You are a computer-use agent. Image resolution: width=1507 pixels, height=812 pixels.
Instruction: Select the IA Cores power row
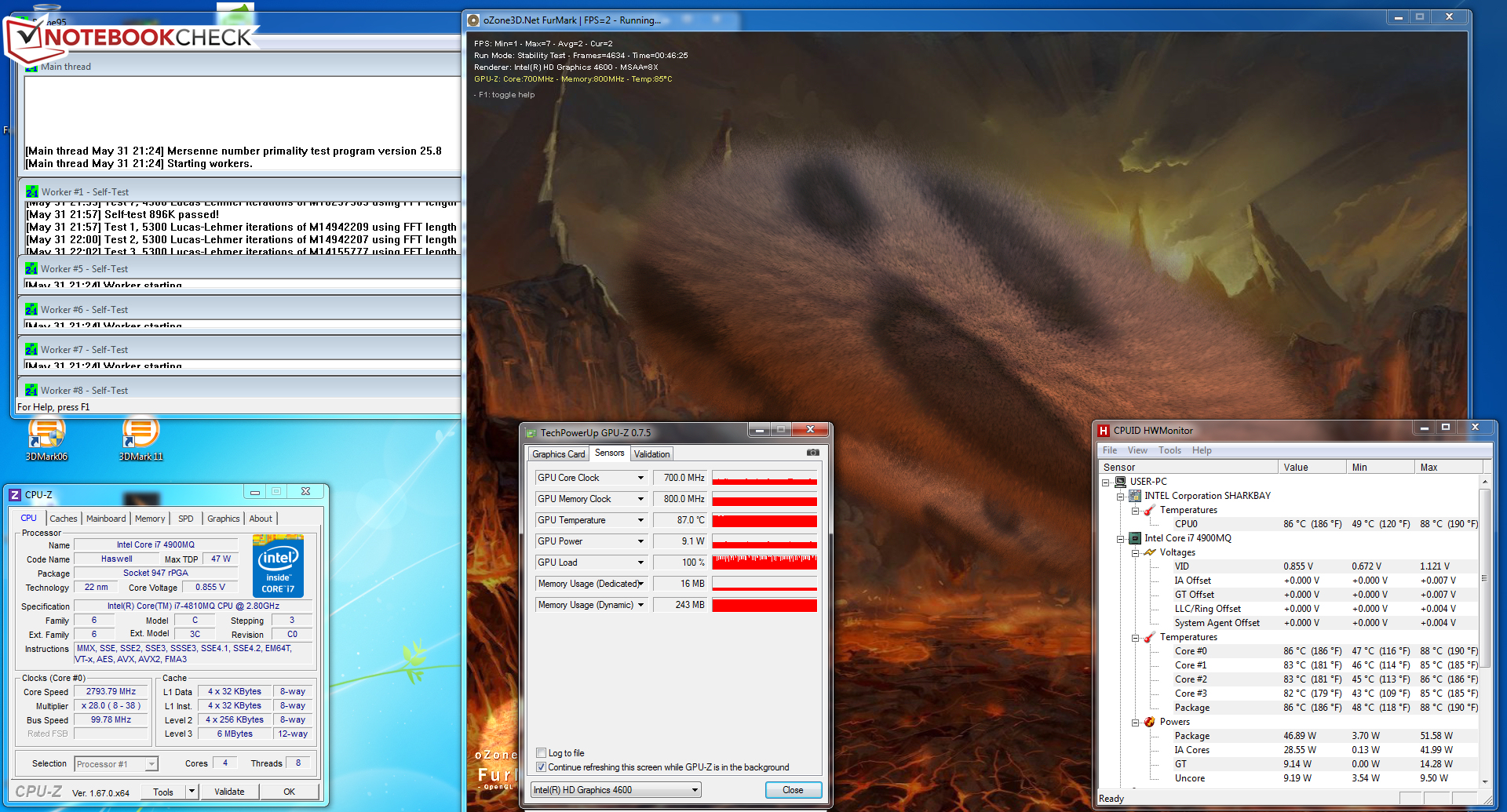tap(1326, 750)
